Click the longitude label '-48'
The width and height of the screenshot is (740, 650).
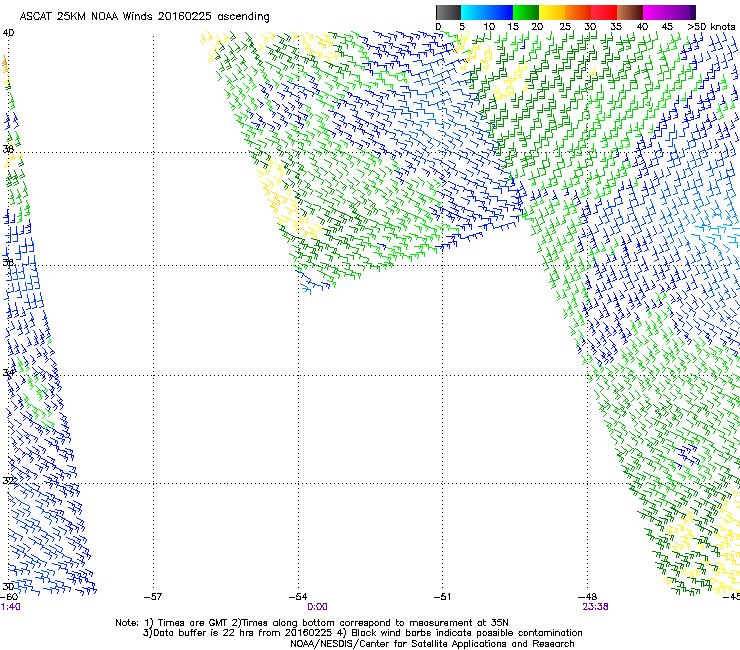[x=588, y=597]
